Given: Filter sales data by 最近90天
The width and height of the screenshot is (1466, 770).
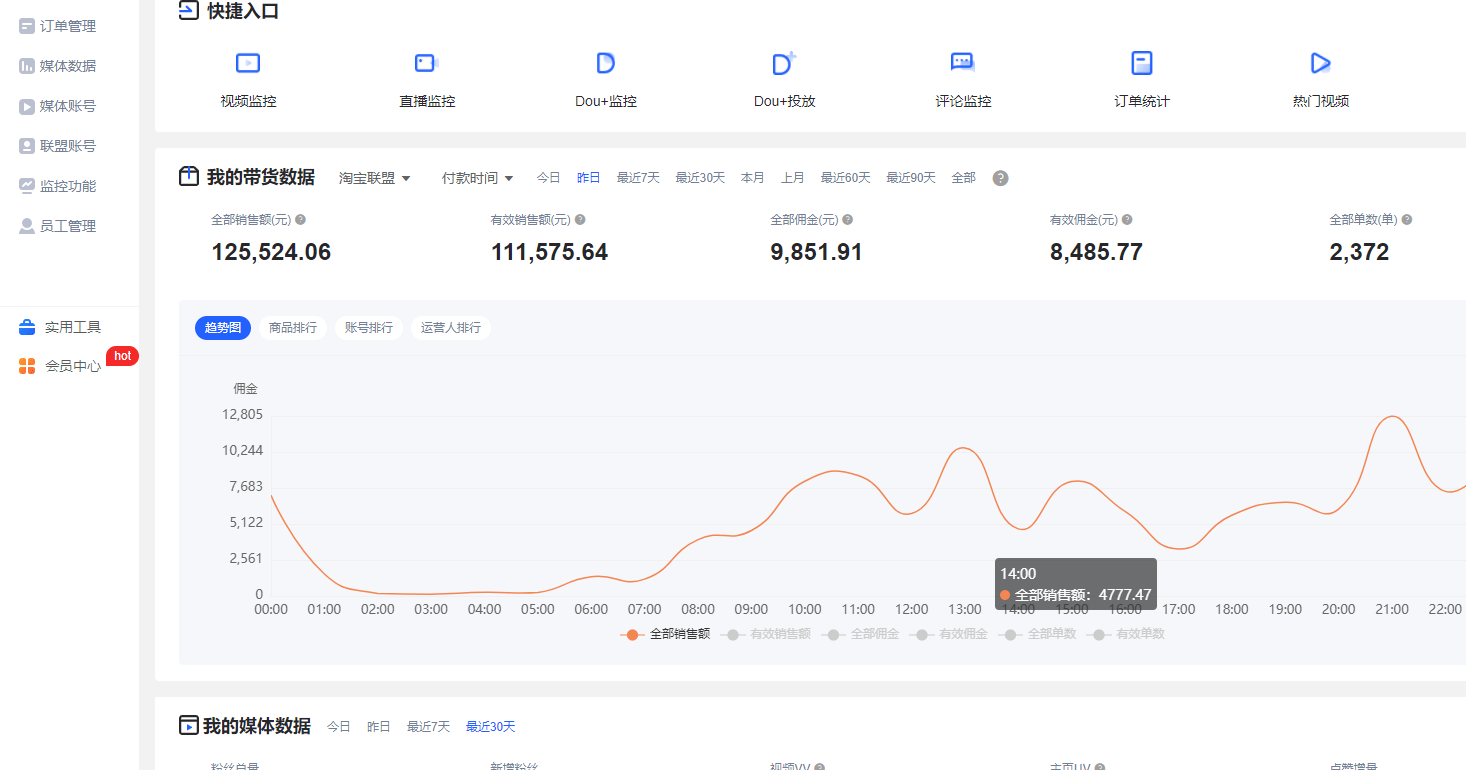Looking at the screenshot, I should [x=911, y=178].
